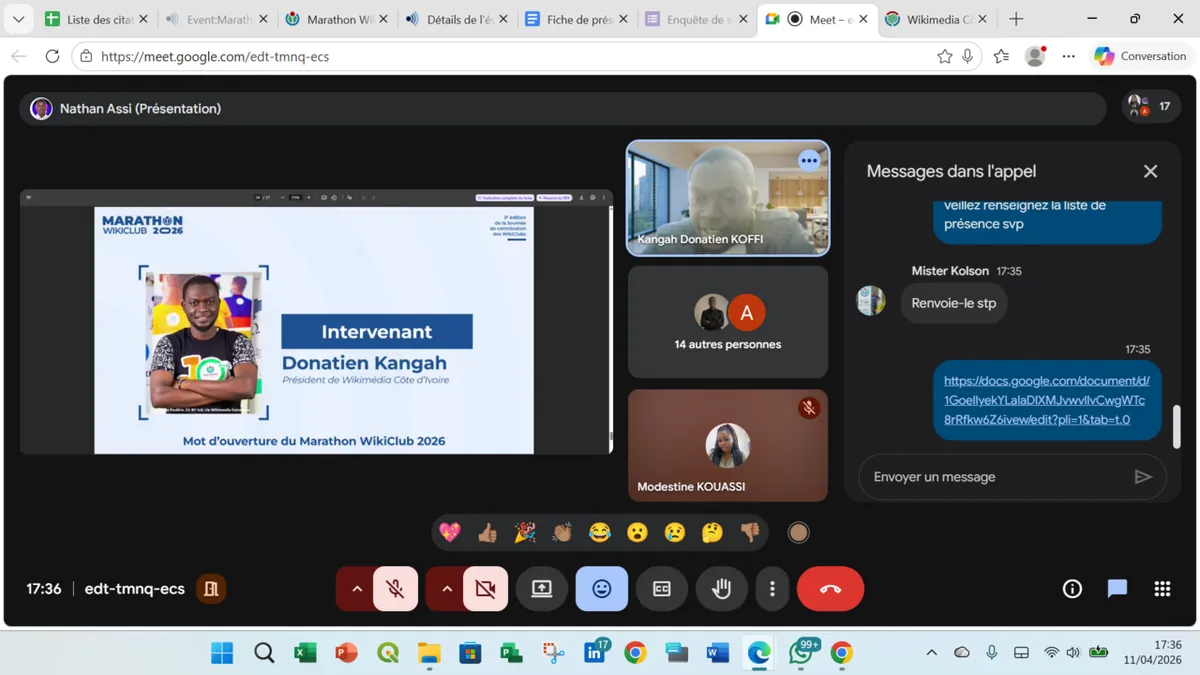Open the activities grid icon
The width and height of the screenshot is (1200, 675).
(1162, 589)
